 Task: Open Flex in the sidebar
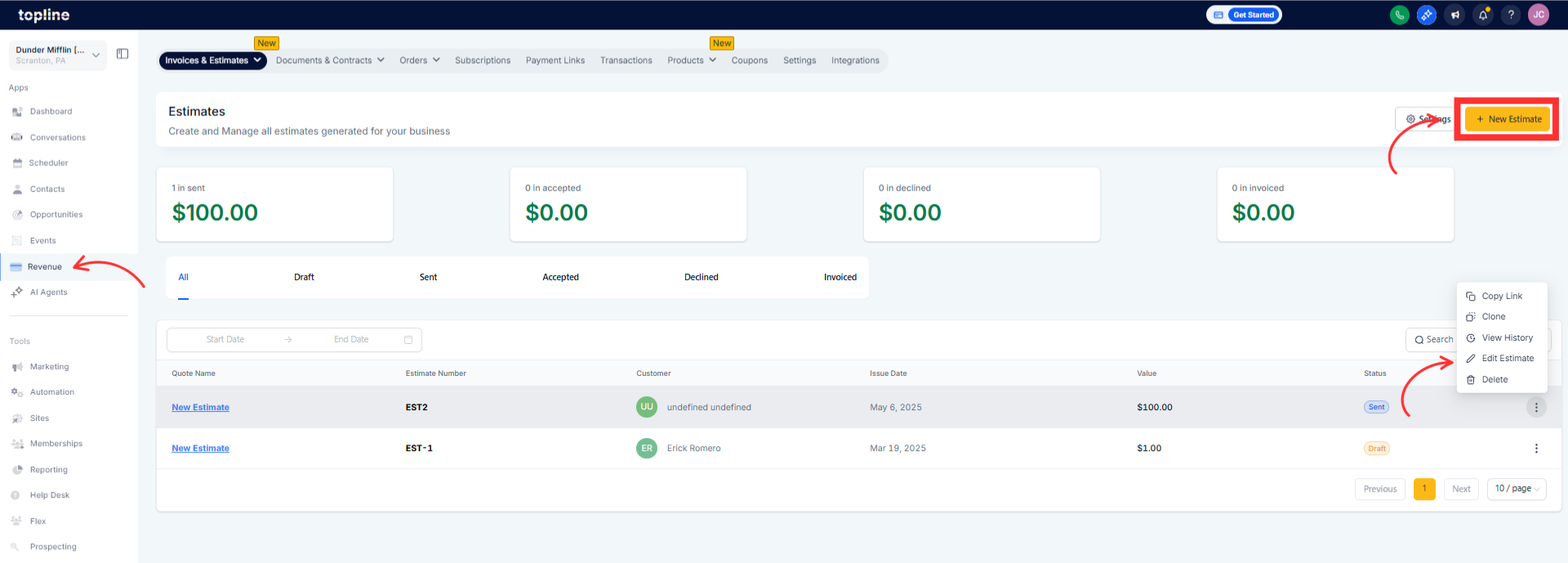click(x=38, y=521)
